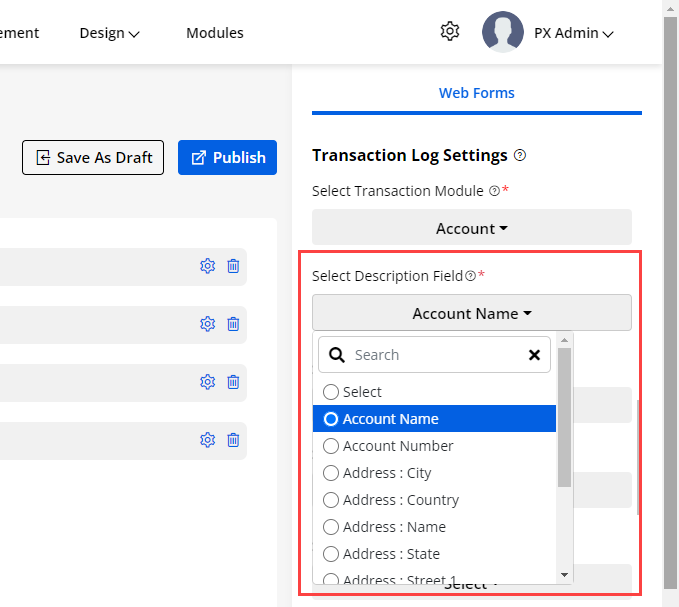The height and width of the screenshot is (607, 679).
Task: Click Save As Draft button
Action: click(93, 158)
